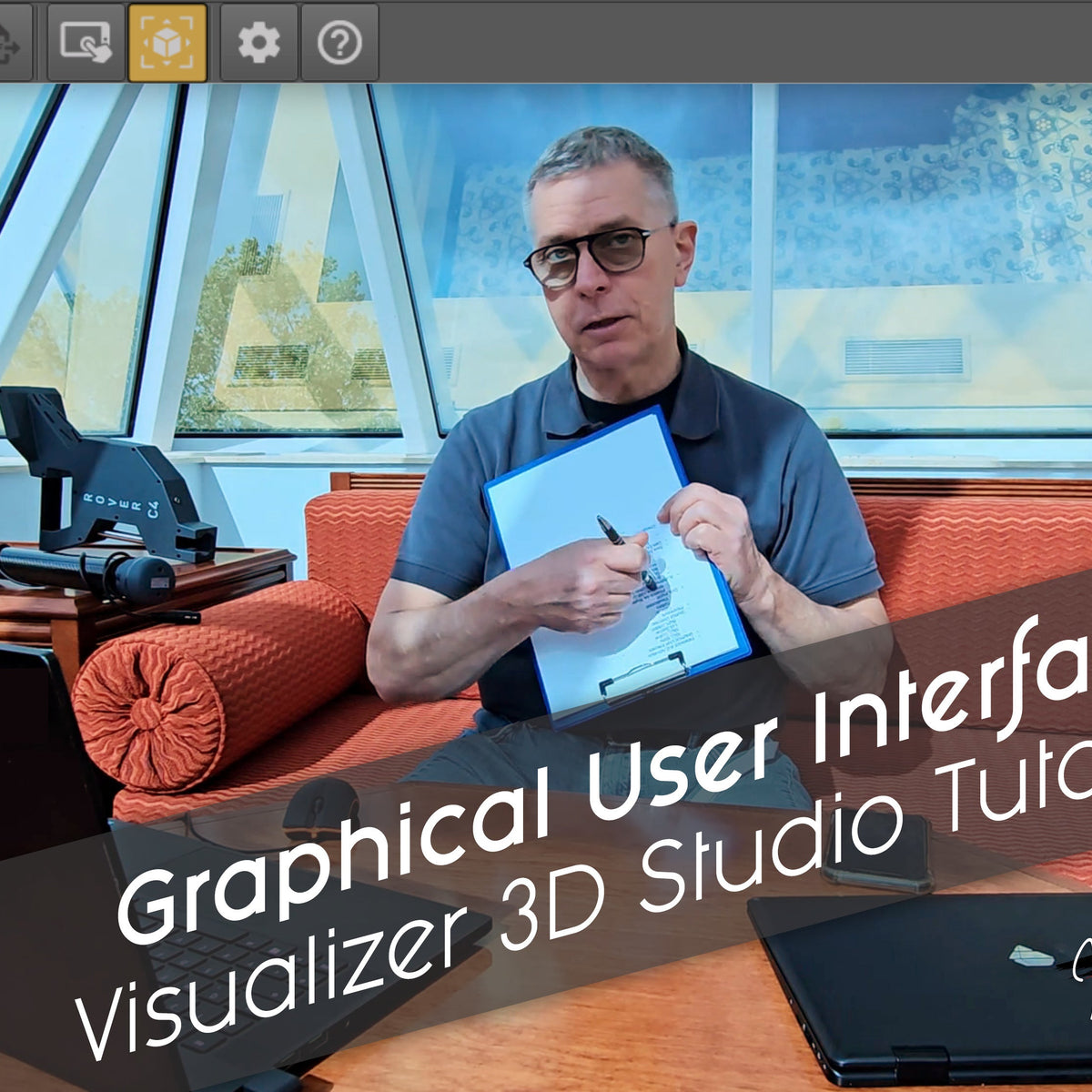Click the empty toolbar area right of help
Viewport: 1092px width, 1092px height.
click(x=728, y=42)
